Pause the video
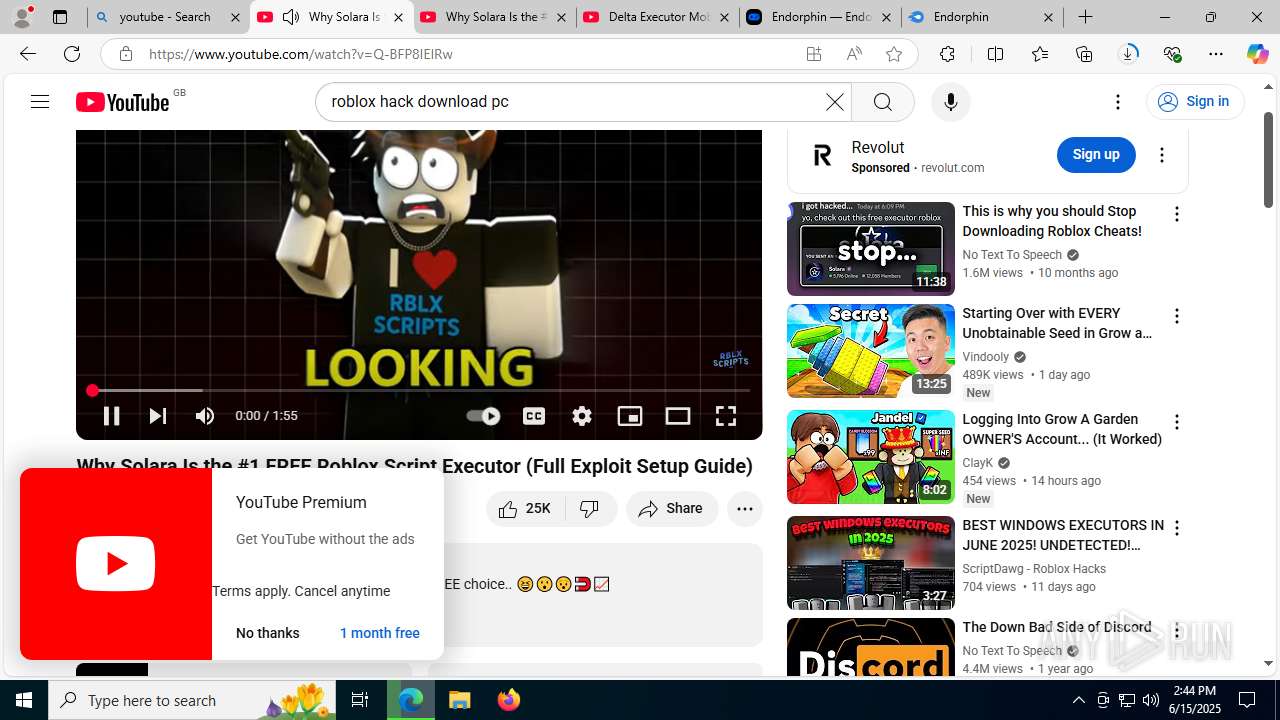Viewport: 1280px width, 720px height. (x=111, y=416)
